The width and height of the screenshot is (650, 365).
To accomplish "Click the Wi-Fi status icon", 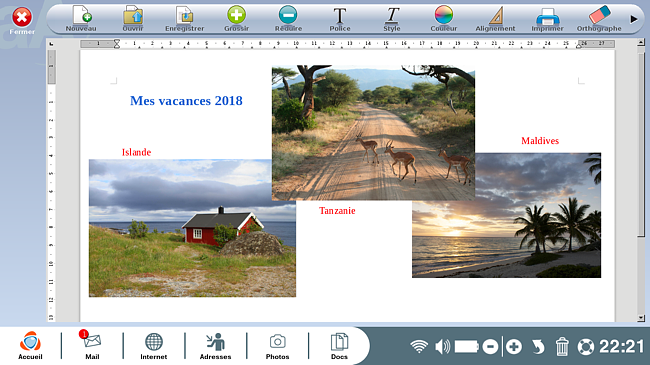I will [419, 346].
